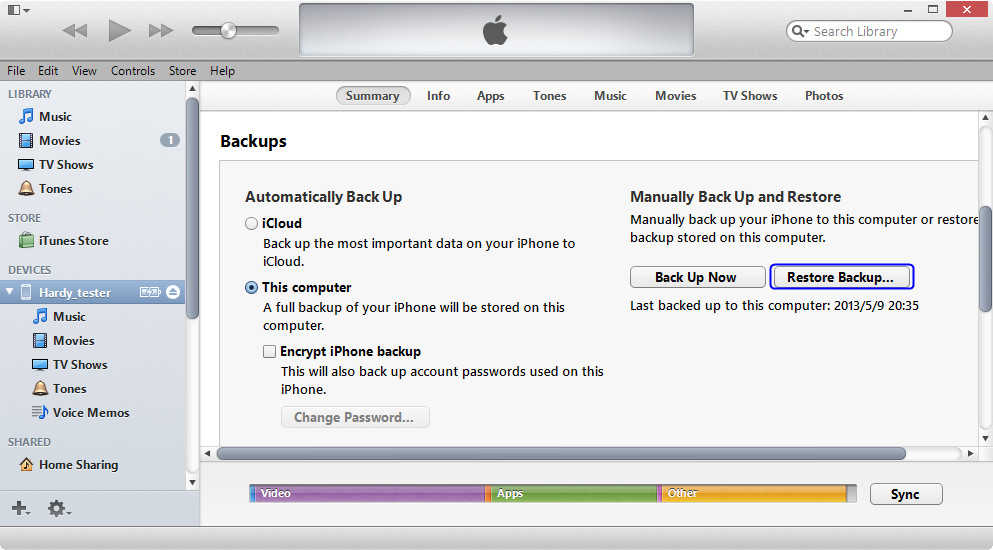Select the This computer radio button
Viewport: 993px width, 550px height.
(251, 287)
